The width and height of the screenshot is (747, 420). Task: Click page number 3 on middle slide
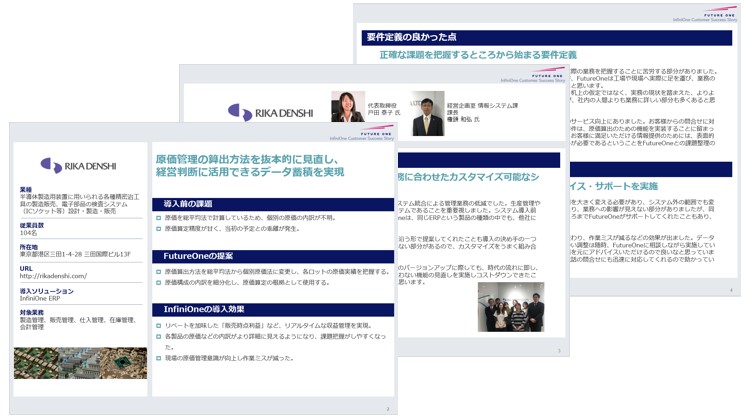[x=559, y=351]
